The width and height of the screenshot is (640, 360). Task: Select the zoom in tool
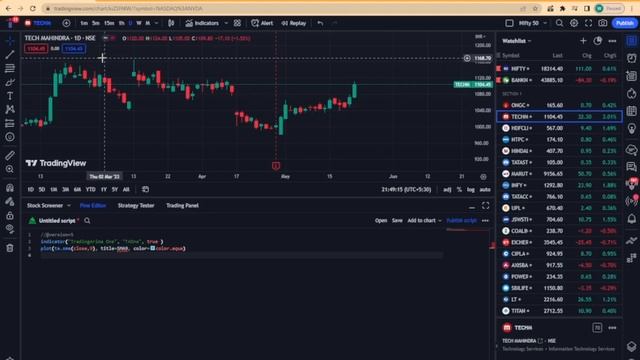pyautogui.click(x=10, y=169)
